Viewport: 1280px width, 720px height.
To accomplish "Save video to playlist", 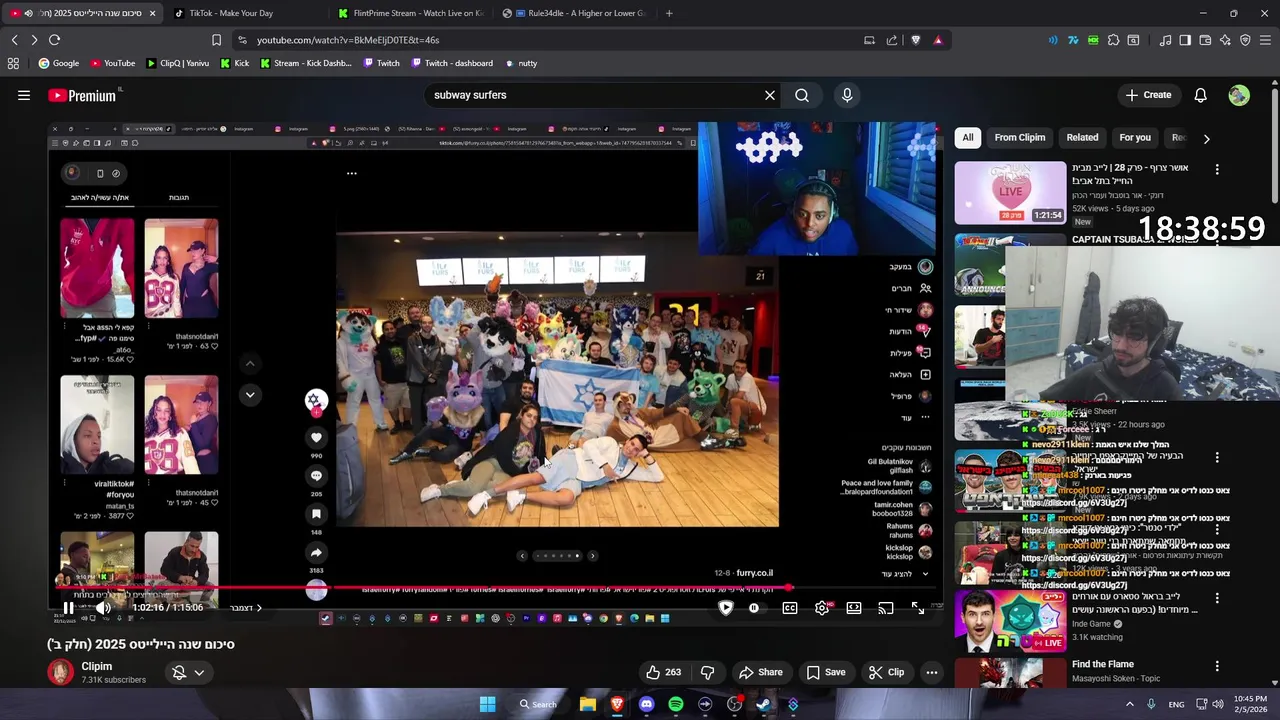I will coord(826,672).
